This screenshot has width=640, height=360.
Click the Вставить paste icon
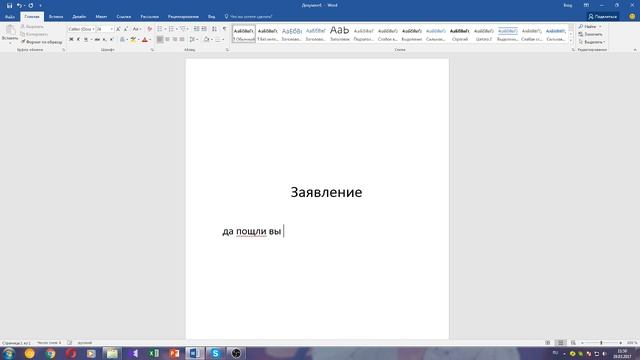[10, 30]
